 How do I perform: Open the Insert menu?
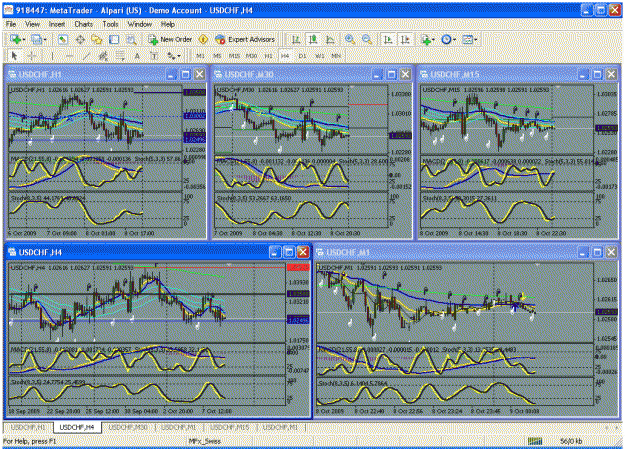coord(57,24)
